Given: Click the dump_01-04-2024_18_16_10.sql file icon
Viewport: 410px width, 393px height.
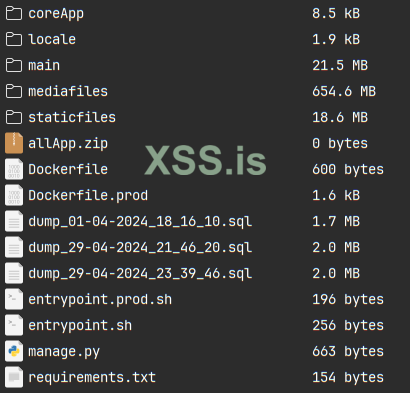Looking at the screenshot, I should [x=14, y=221].
